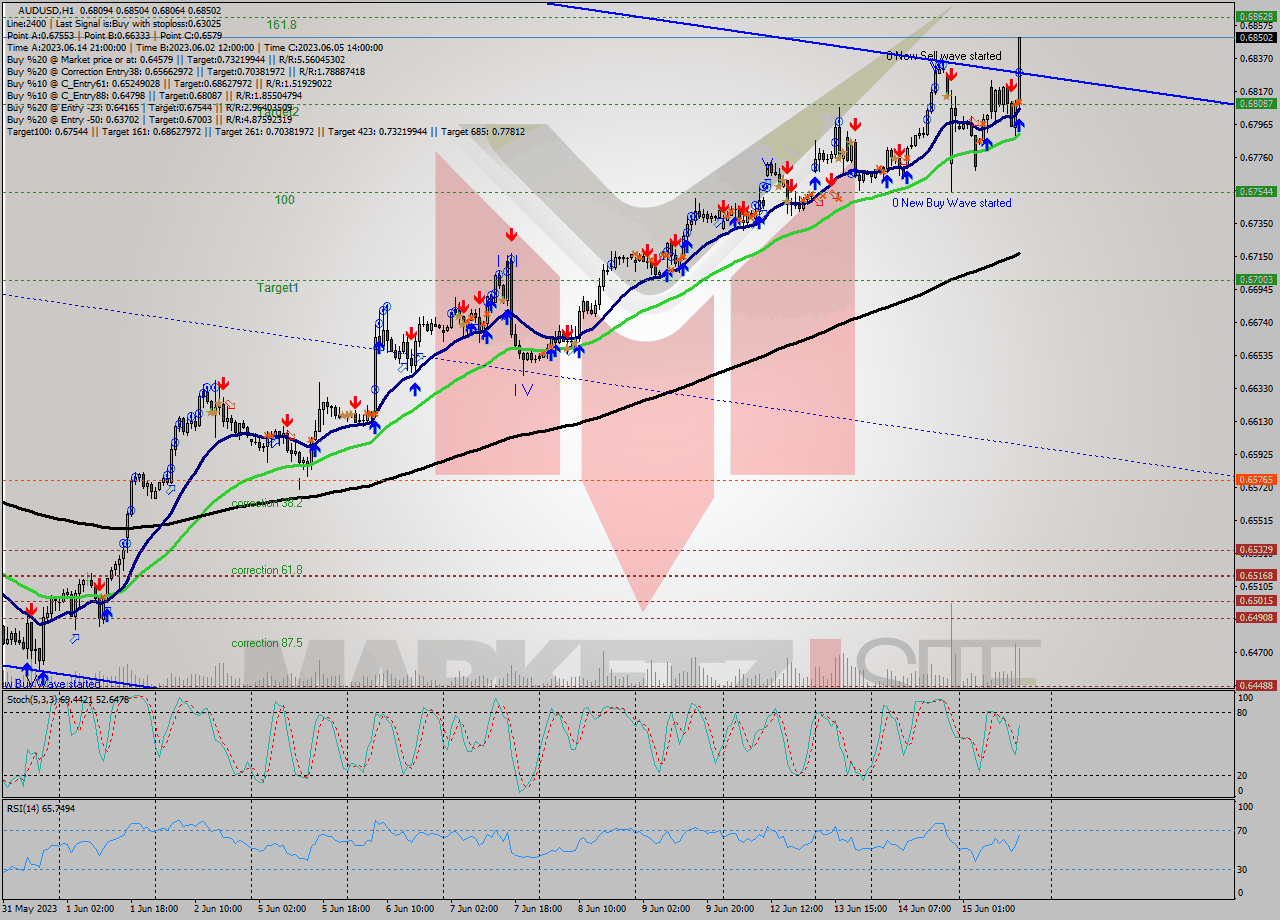Click the red 0.64488 price tag

[1256, 685]
